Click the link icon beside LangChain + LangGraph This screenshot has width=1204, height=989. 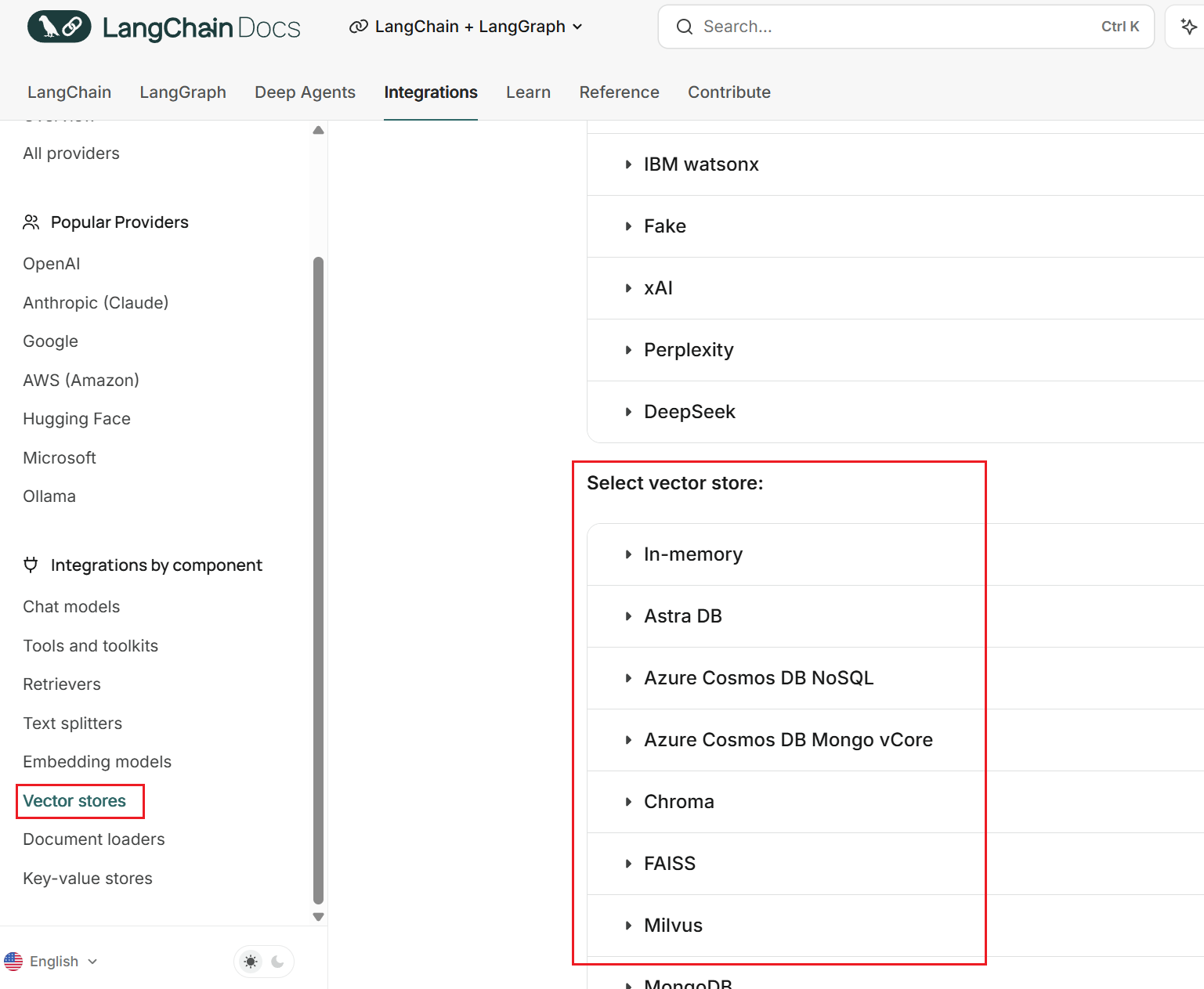point(359,27)
